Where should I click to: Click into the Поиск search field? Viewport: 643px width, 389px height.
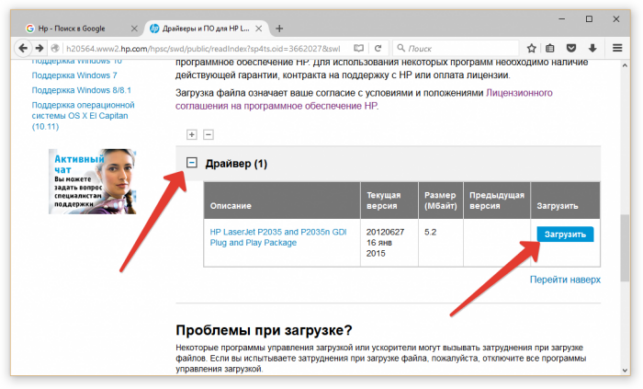(455, 48)
